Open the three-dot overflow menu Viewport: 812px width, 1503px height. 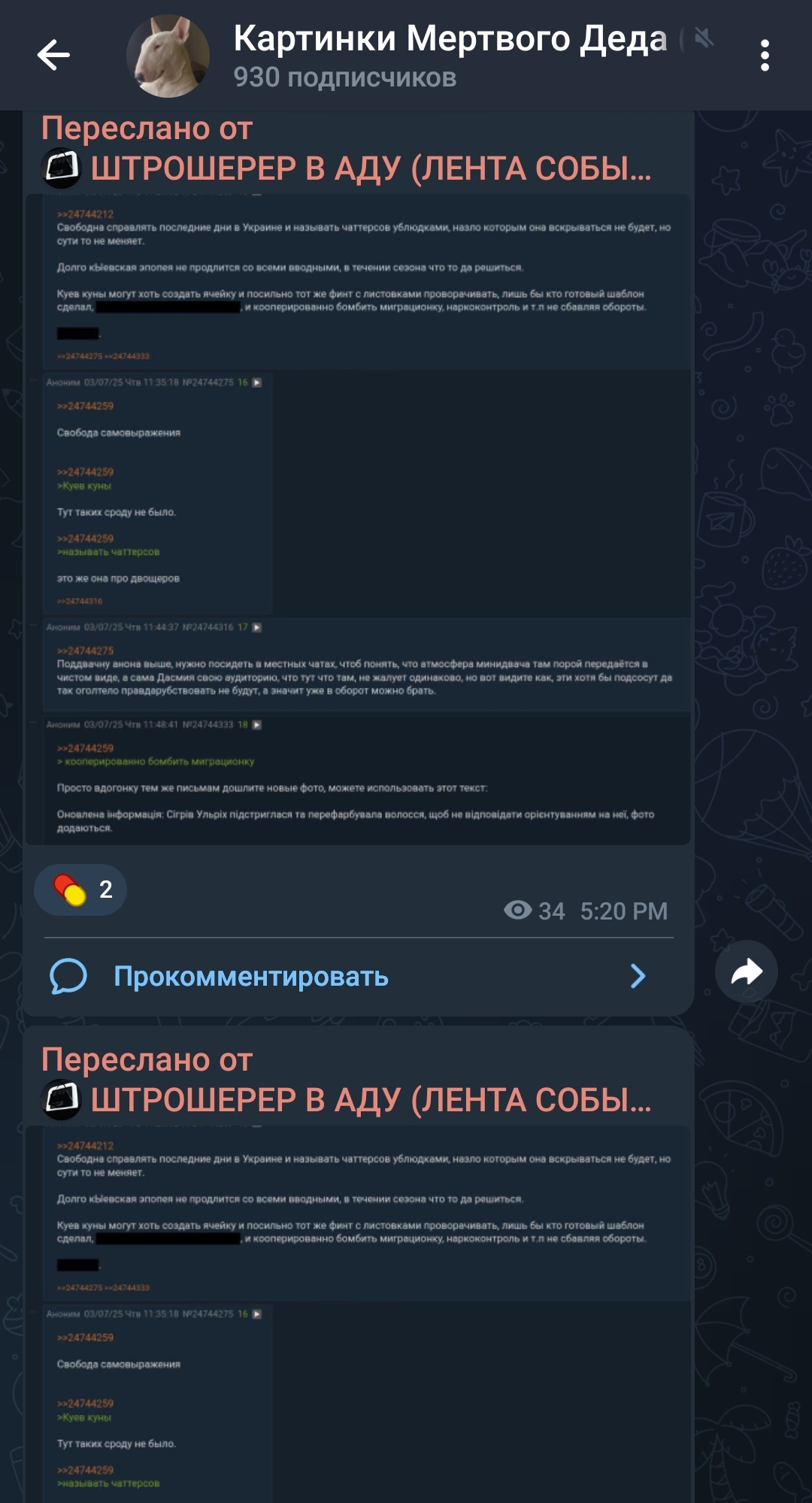[765, 56]
